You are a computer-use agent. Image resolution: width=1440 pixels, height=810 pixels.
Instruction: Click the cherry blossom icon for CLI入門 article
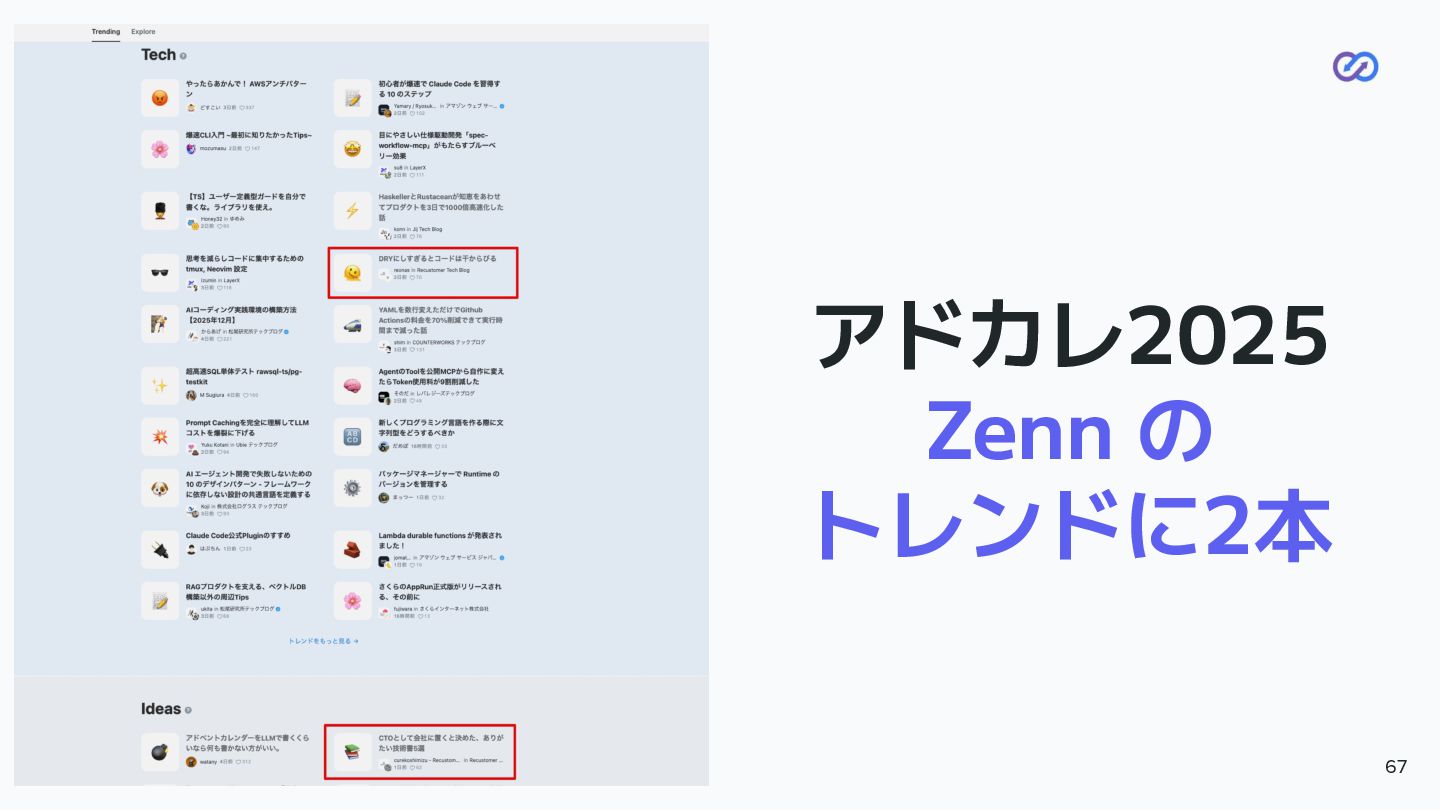(x=159, y=149)
